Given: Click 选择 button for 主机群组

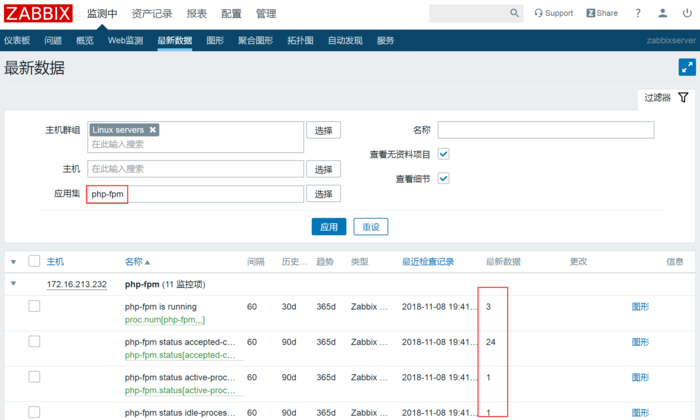Looking at the screenshot, I should pyautogui.click(x=324, y=130).
